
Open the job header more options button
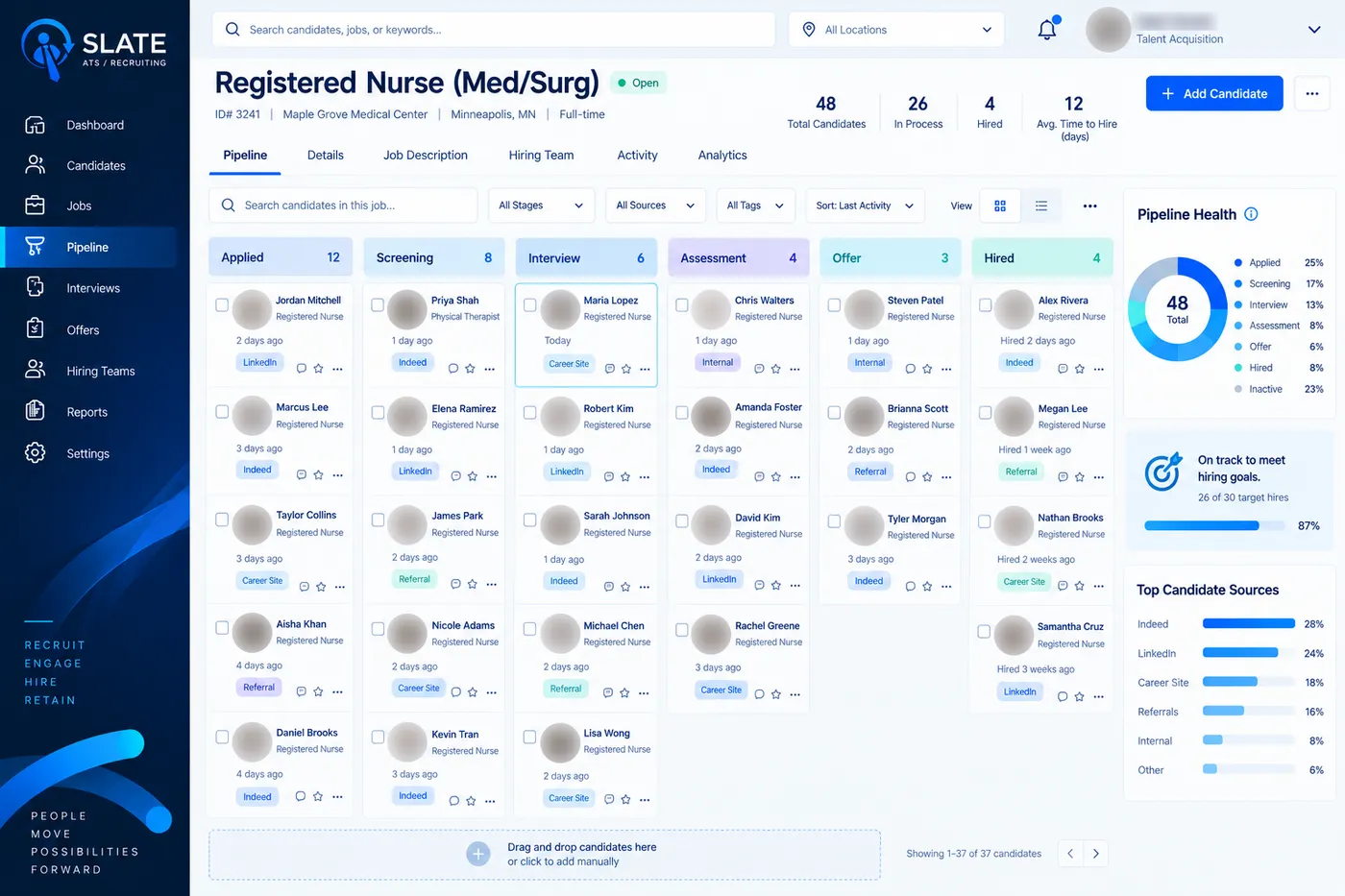[x=1312, y=93]
